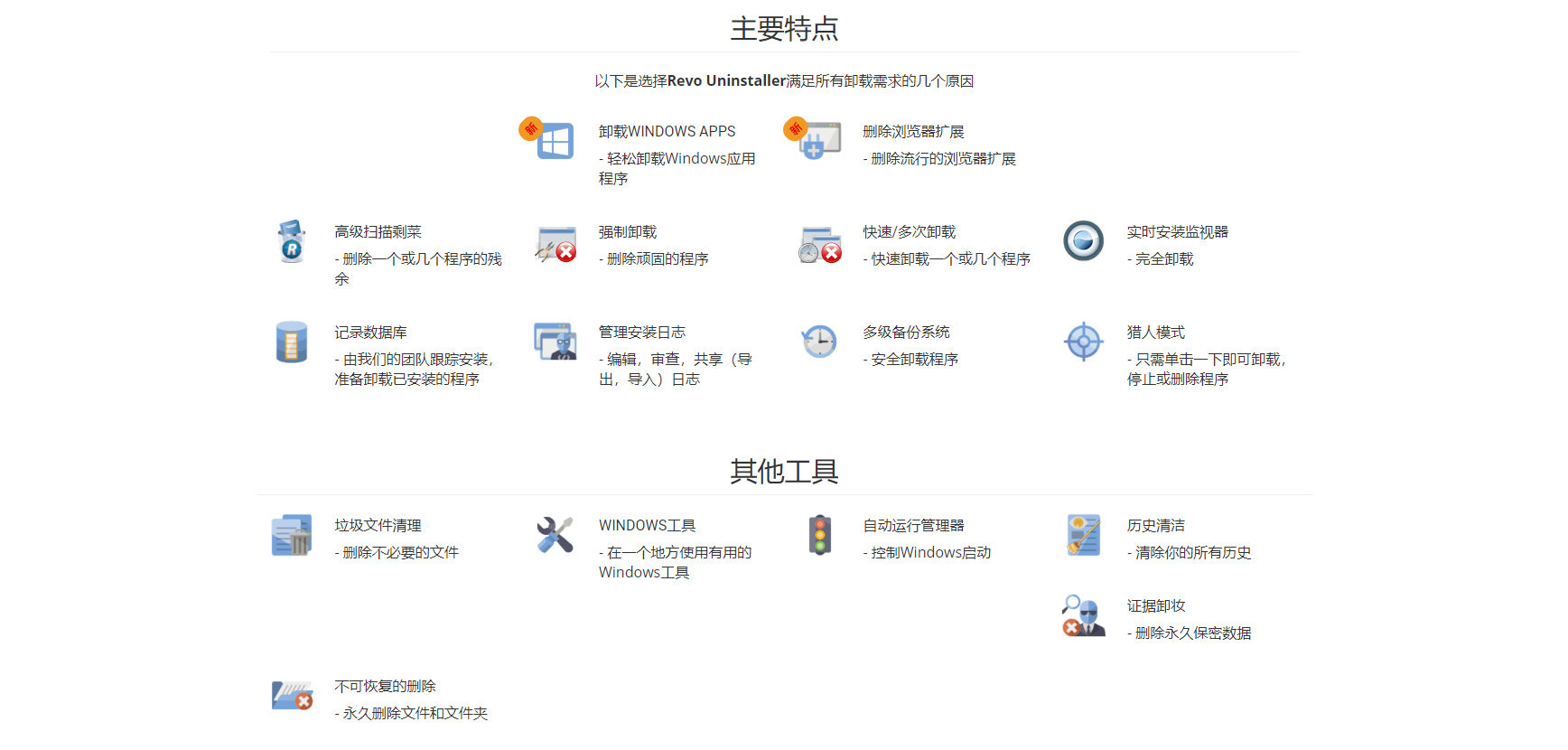Image resolution: width=1568 pixels, height=750 pixels.
Task: Click the Unrecoverable Delete folder icon
Action: [292, 696]
